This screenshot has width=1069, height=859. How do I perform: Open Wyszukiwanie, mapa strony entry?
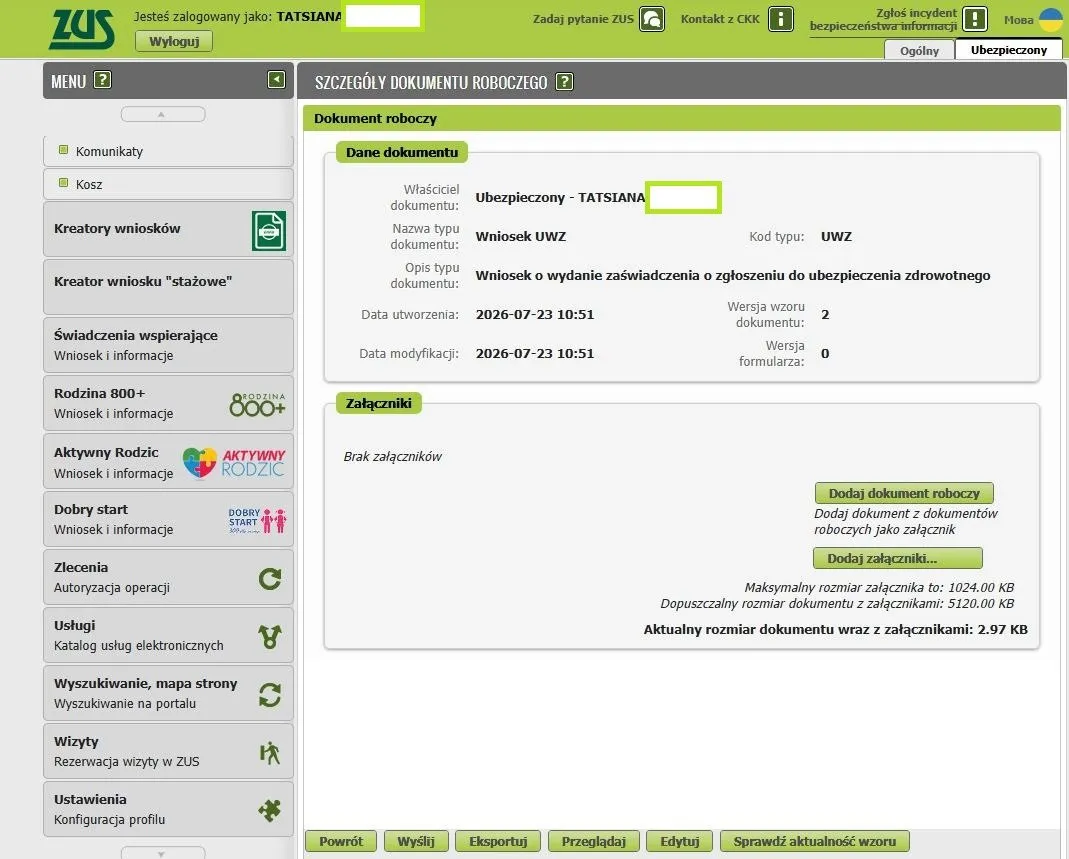tap(168, 693)
